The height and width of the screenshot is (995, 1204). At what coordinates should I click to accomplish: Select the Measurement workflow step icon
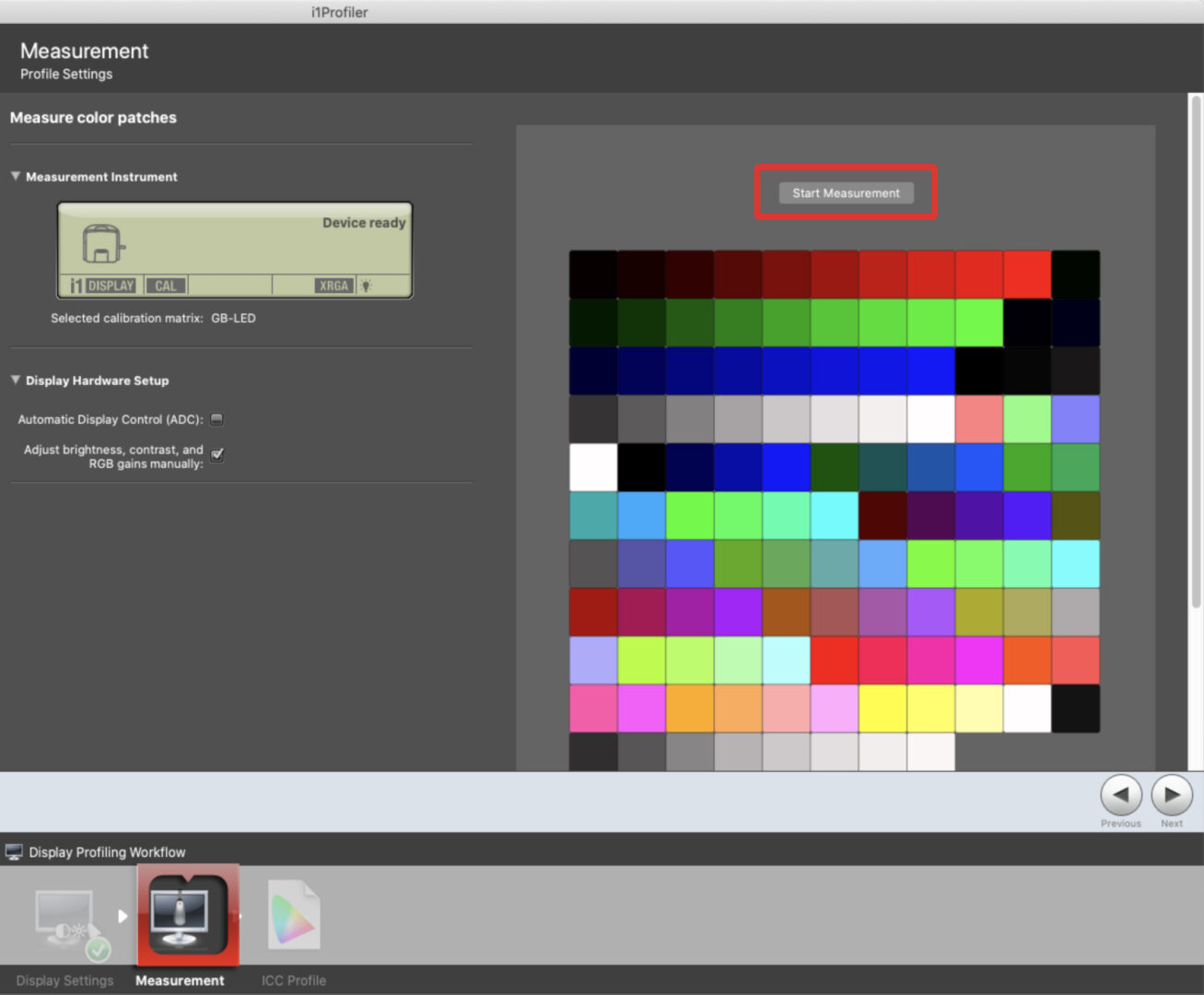point(188,917)
